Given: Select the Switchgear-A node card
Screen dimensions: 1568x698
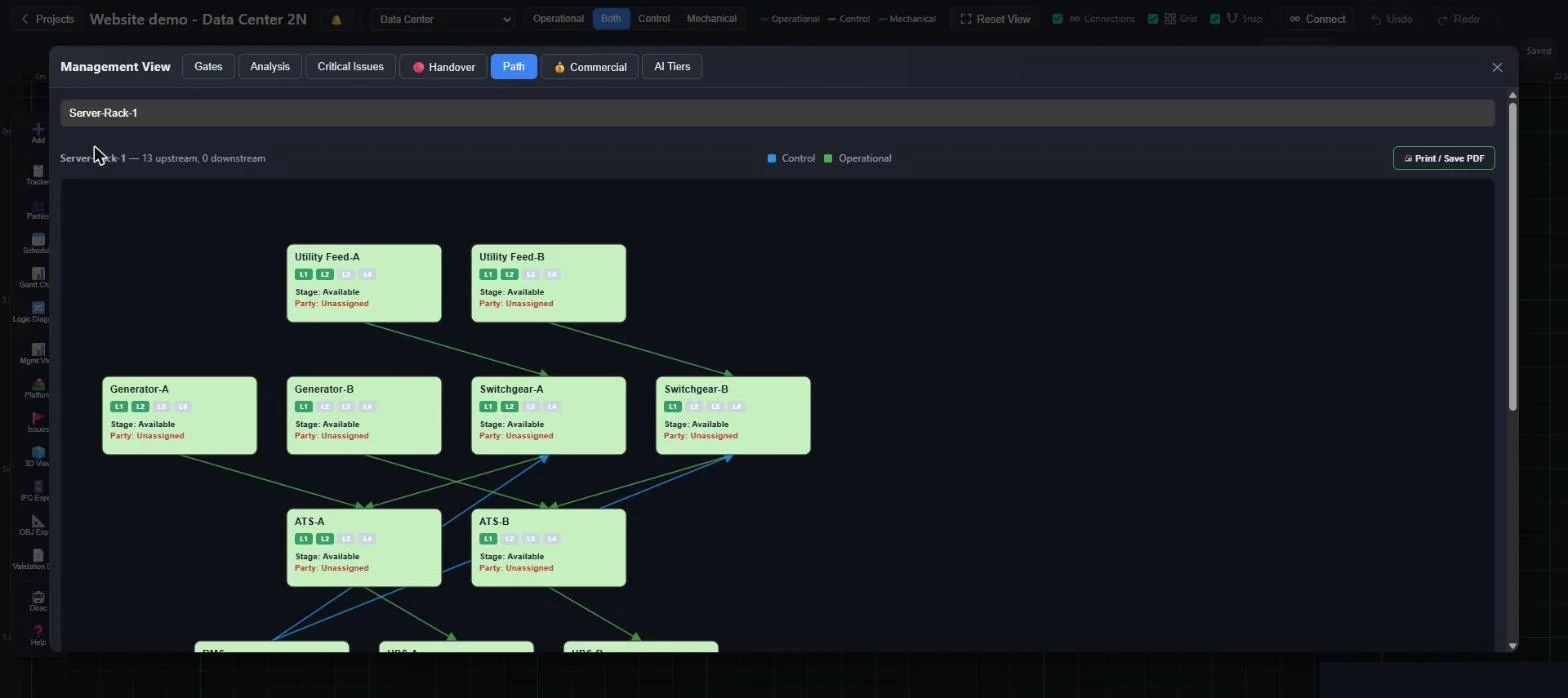Looking at the screenshot, I should pyautogui.click(x=548, y=415).
